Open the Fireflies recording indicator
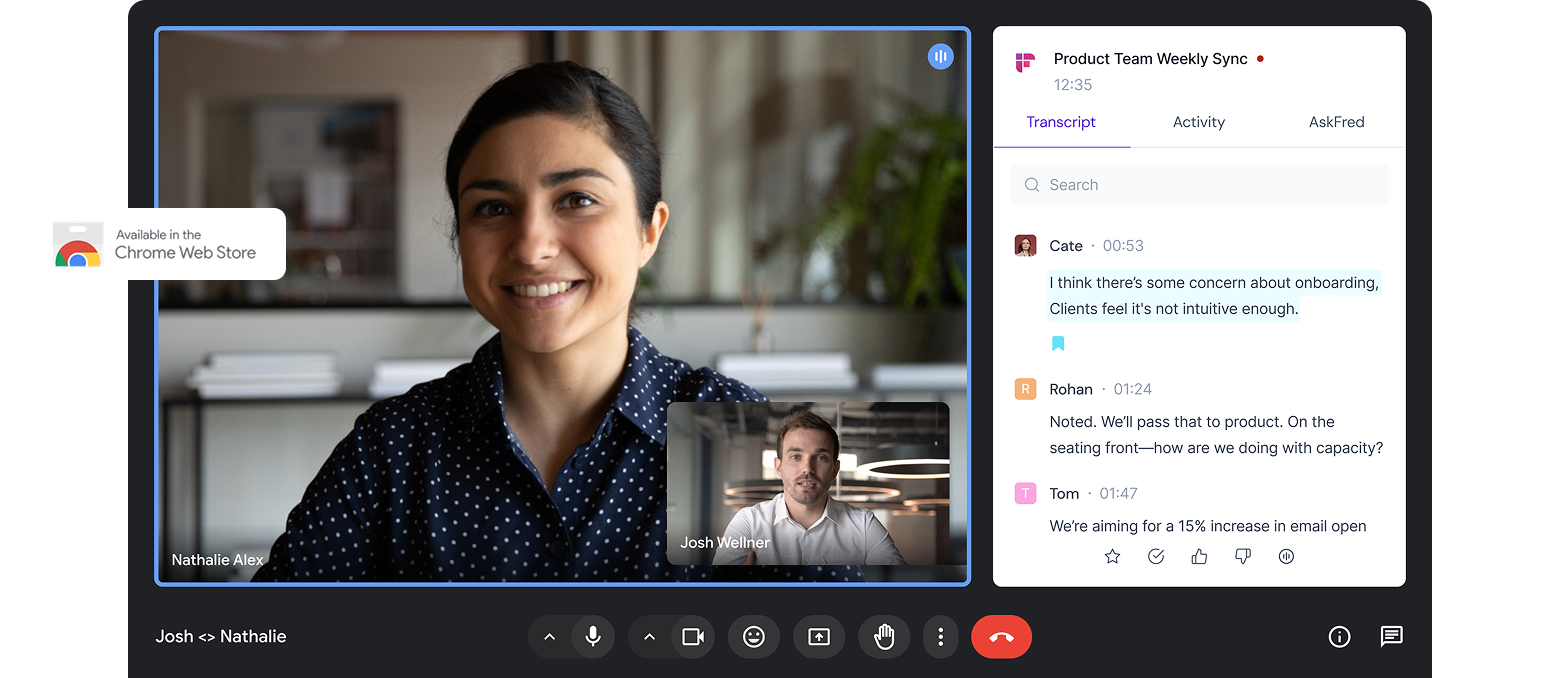This screenshot has width=1560, height=678. [x=941, y=56]
